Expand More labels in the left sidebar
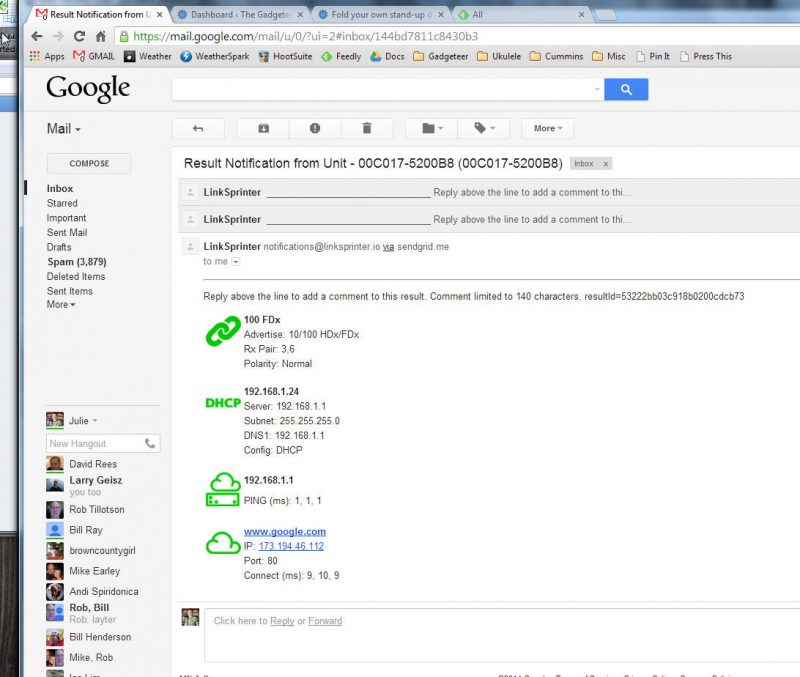Screen dimensions: 800x677 click(x=60, y=305)
